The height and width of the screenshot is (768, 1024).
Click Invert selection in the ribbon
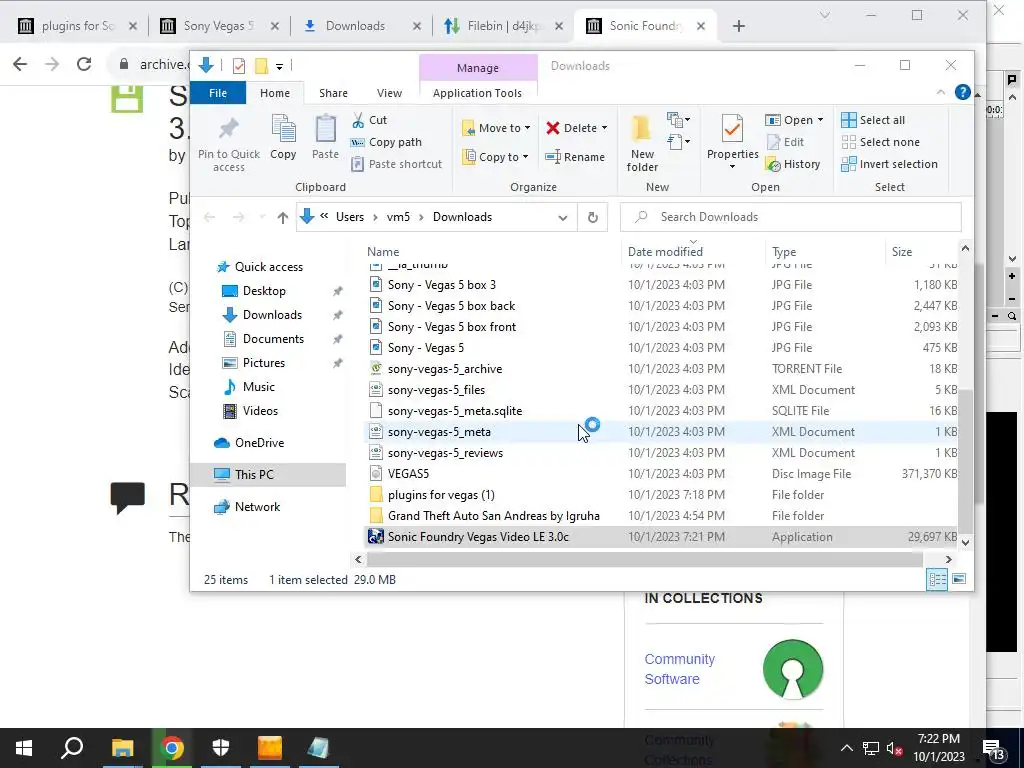[x=889, y=165]
